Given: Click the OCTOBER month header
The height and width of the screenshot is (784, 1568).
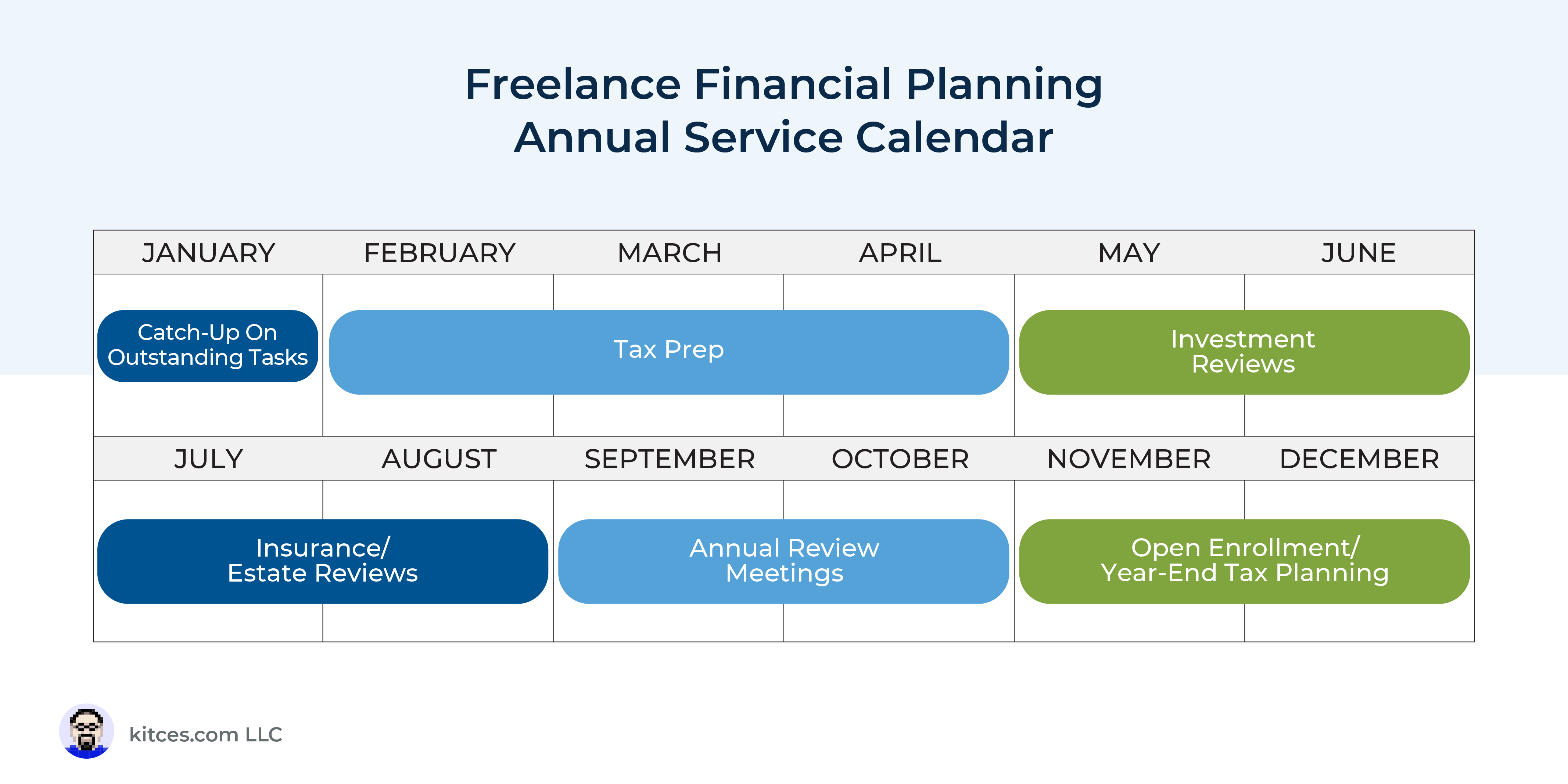Looking at the screenshot, I should point(900,458).
